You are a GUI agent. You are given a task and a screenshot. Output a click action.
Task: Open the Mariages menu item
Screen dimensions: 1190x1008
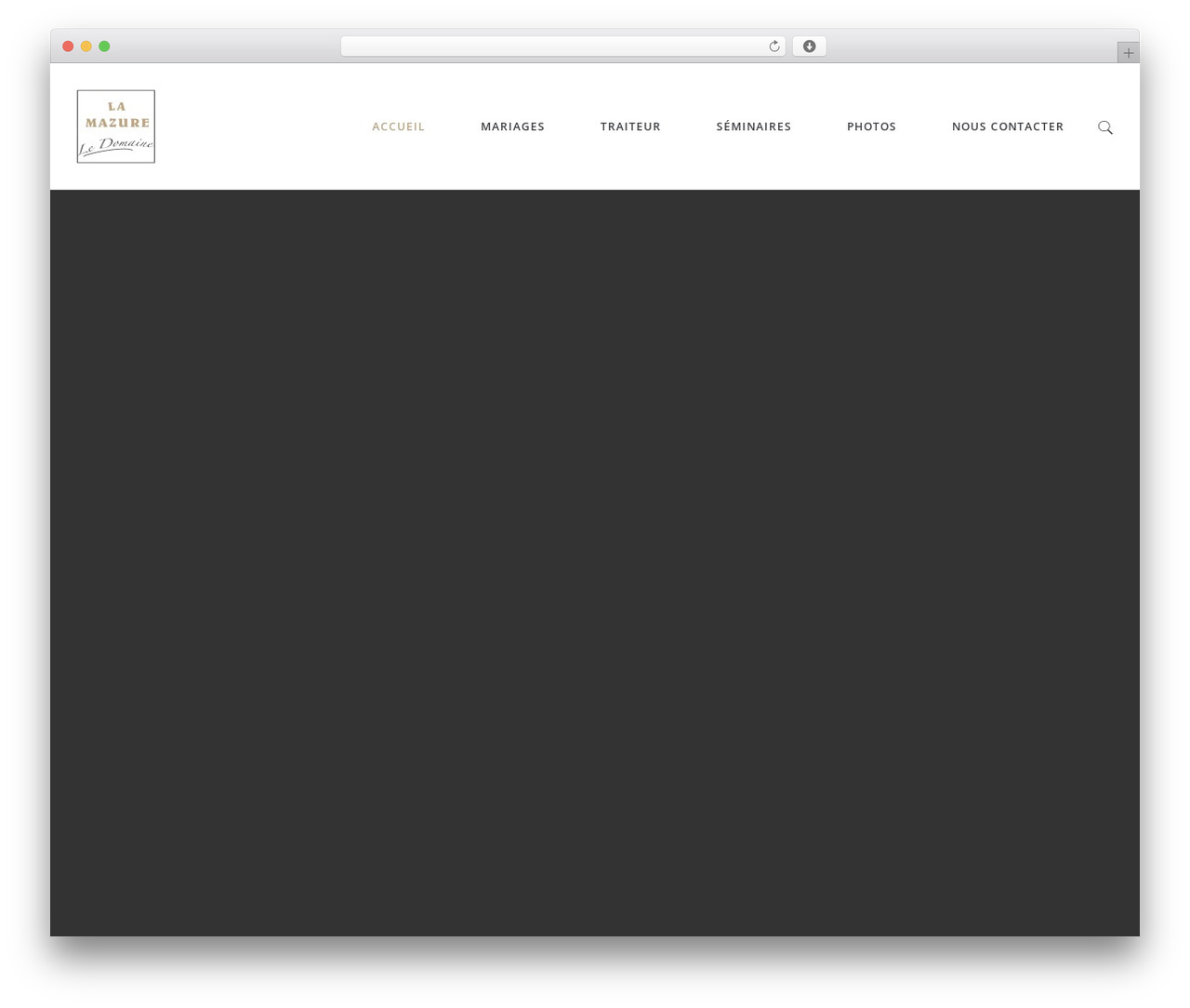[512, 126]
